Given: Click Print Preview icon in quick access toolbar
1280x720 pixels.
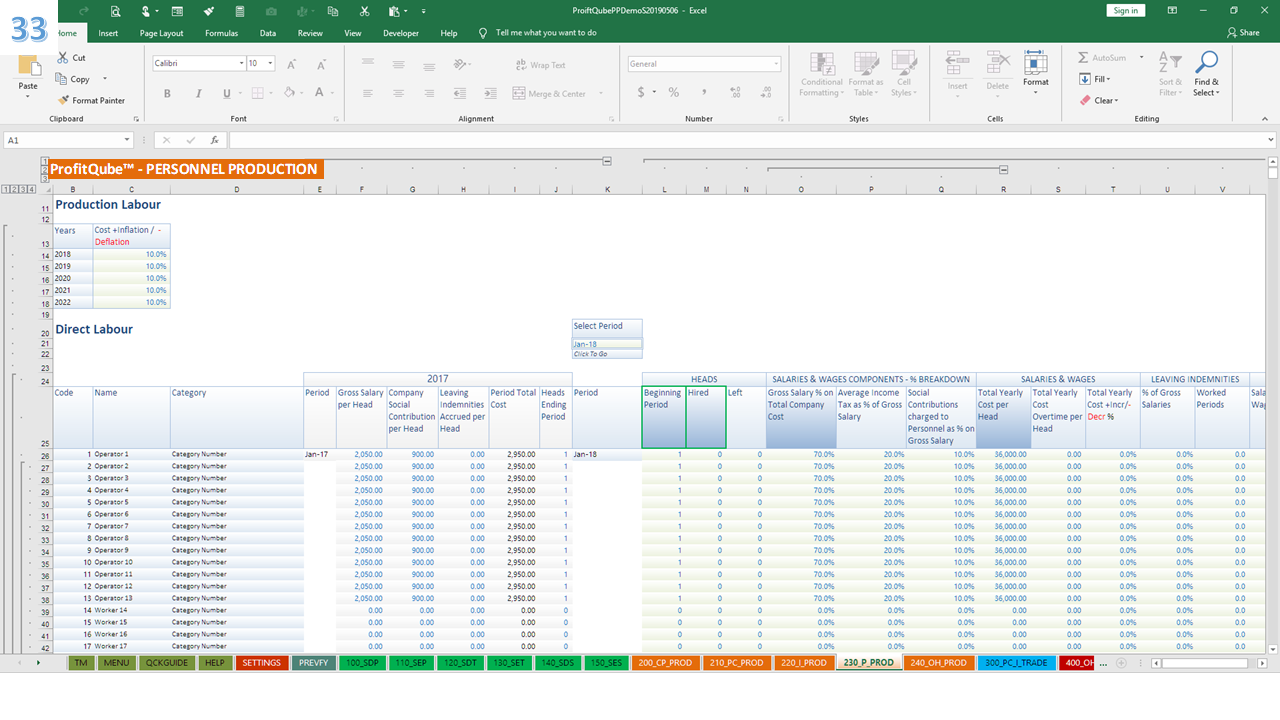Looking at the screenshot, I should [116, 10].
